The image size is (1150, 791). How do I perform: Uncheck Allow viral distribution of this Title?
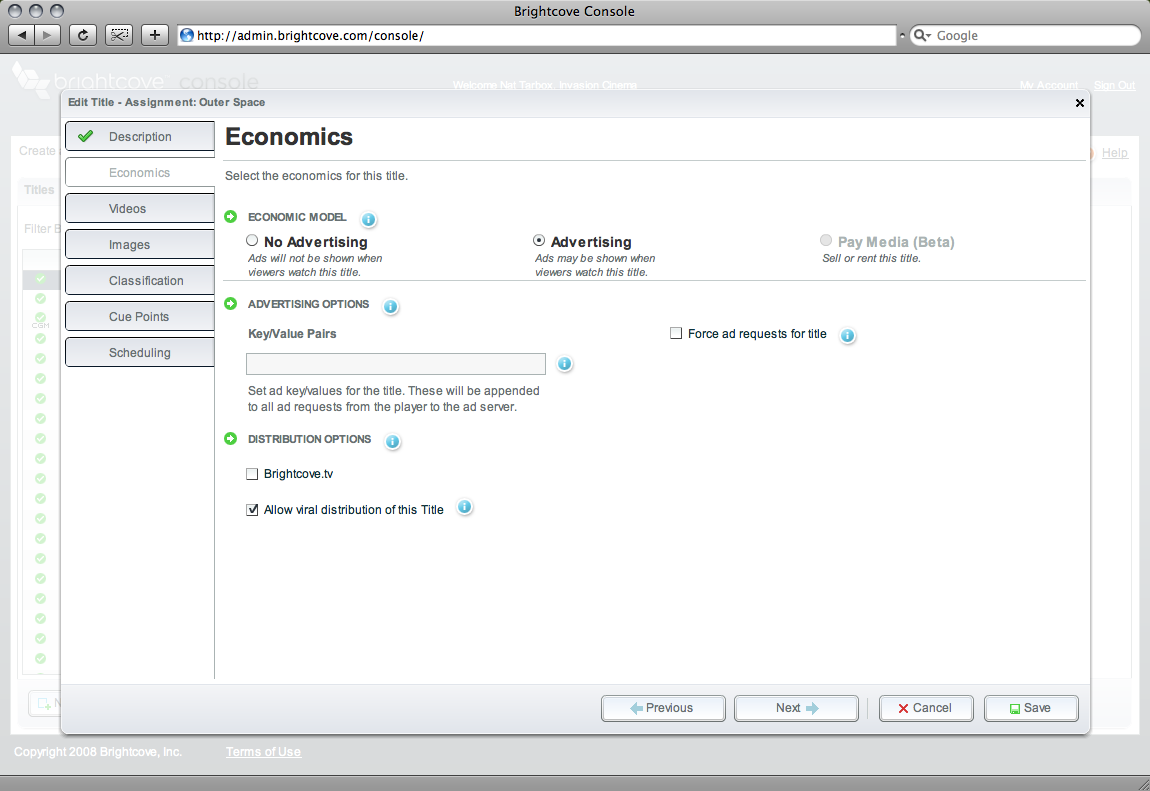(x=252, y=509)
